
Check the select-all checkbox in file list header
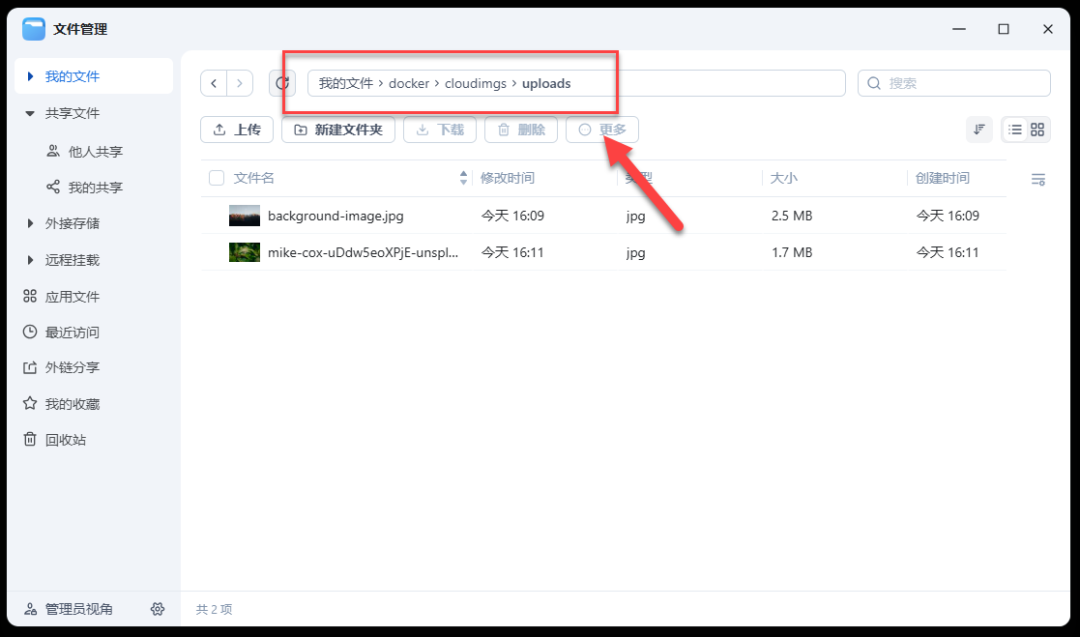coord(216,177)
